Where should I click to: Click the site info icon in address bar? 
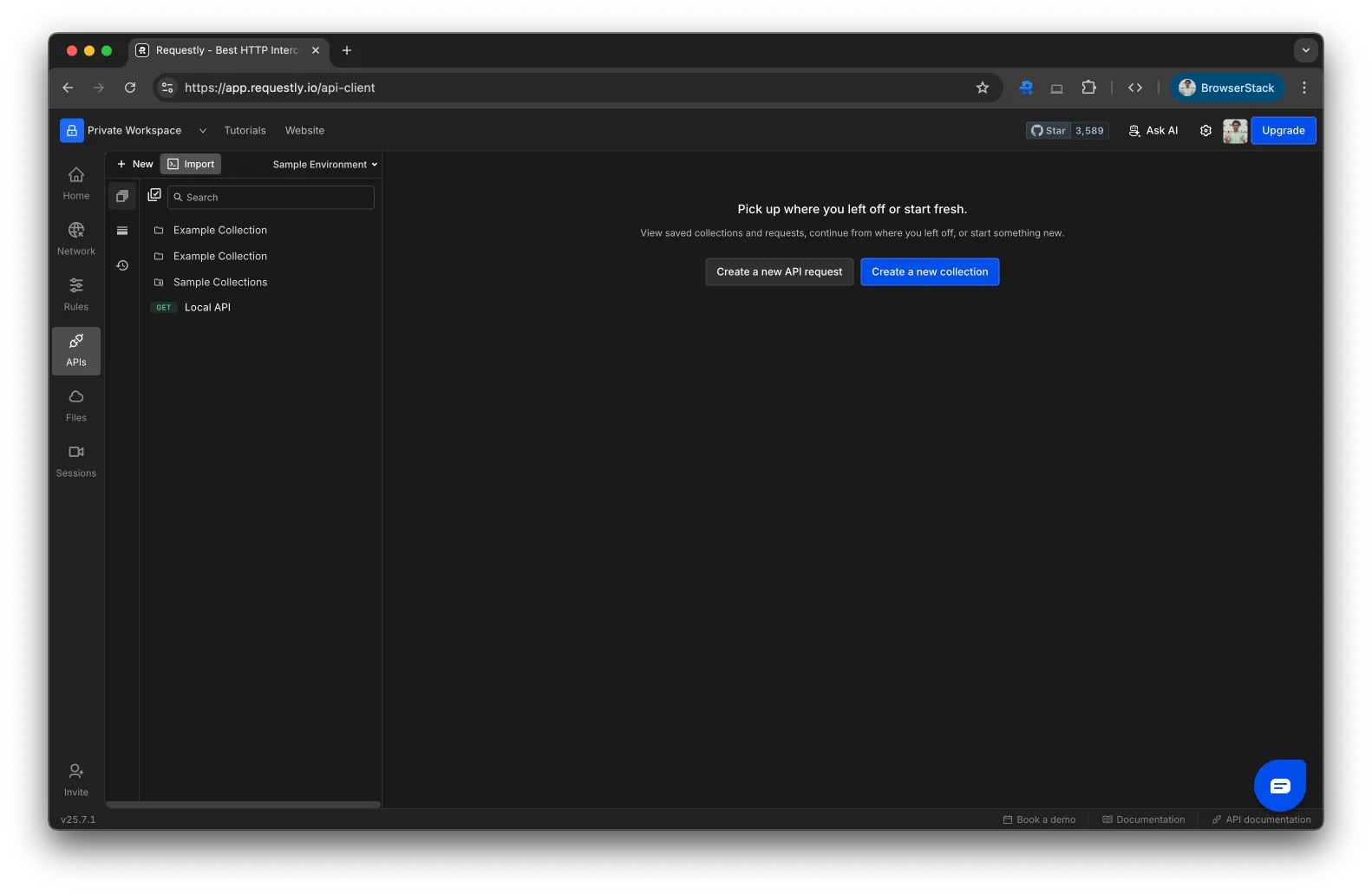click(x=167, y=88)
